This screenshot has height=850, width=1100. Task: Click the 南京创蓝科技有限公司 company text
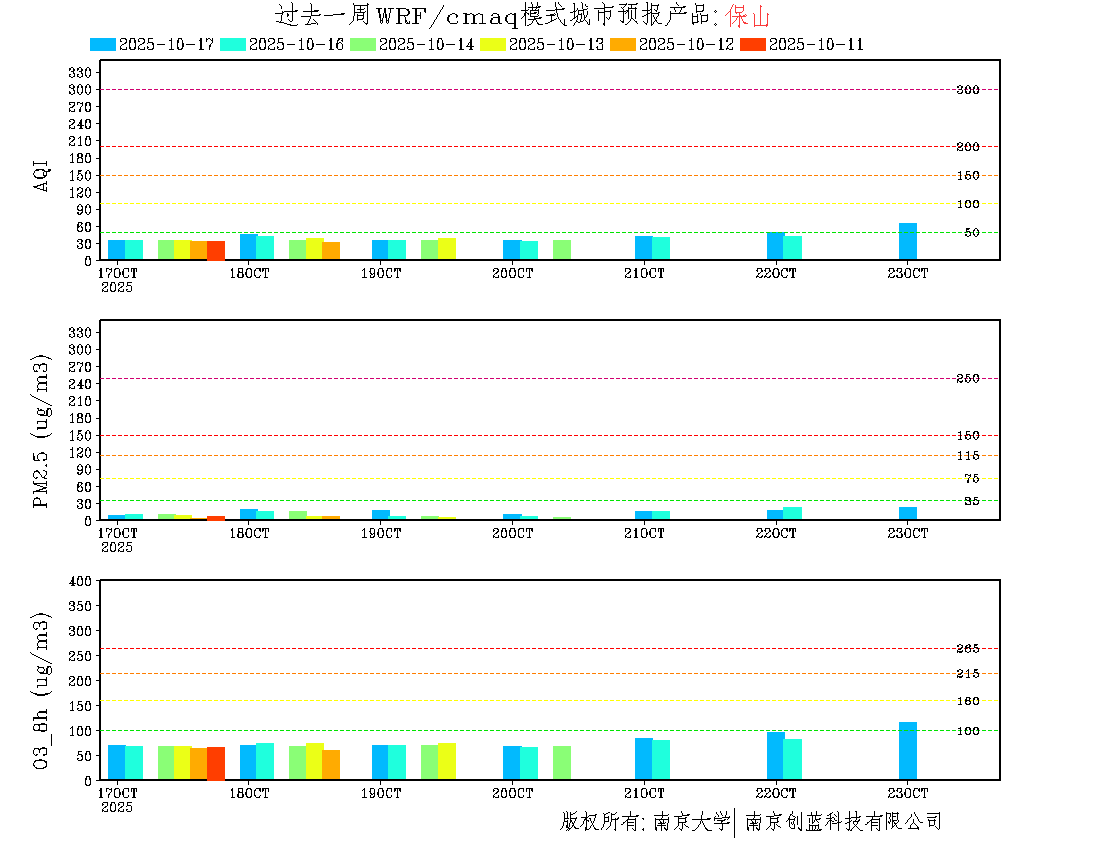point(843,822)
